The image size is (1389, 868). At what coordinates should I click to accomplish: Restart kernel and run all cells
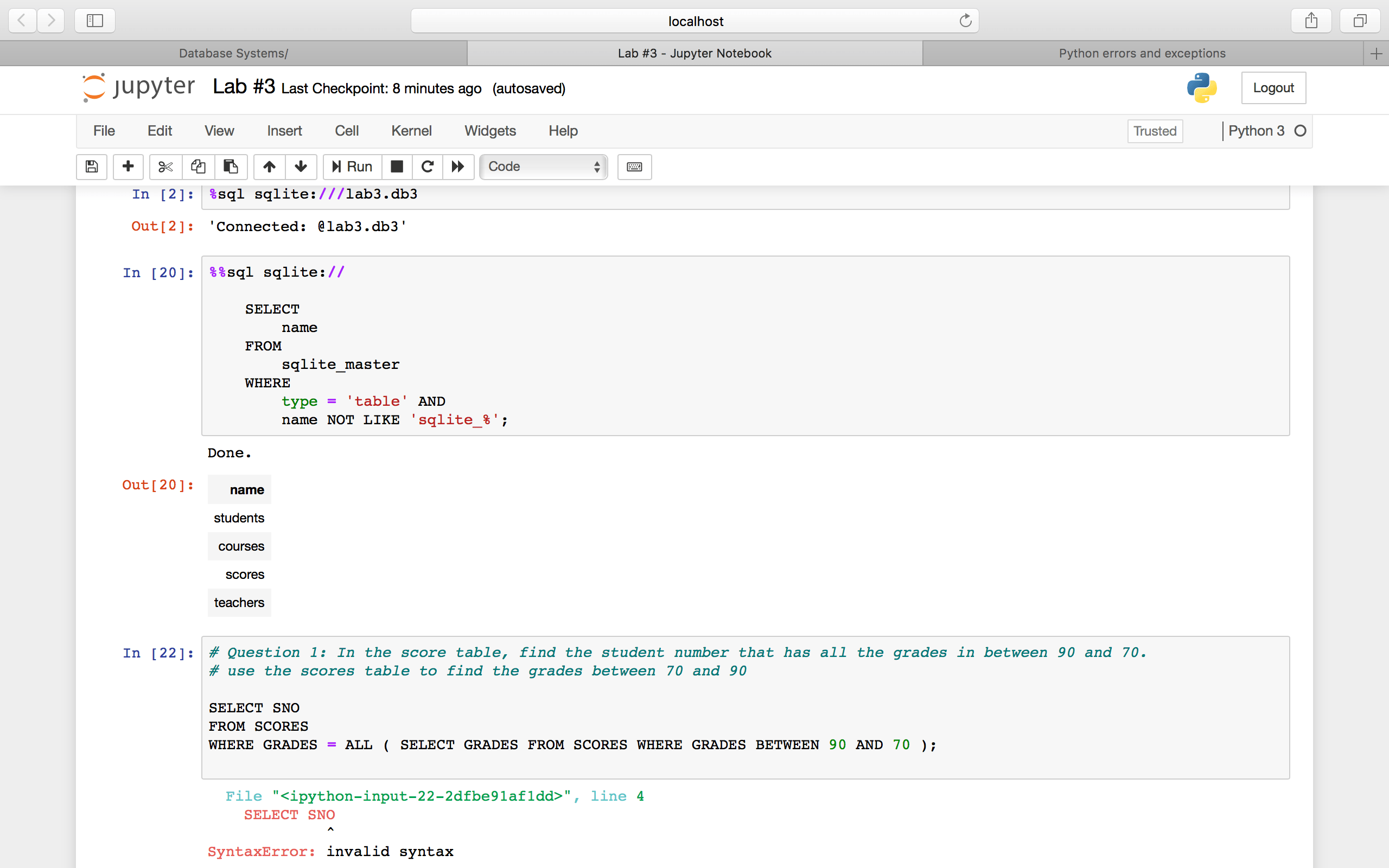coord(457,167)
